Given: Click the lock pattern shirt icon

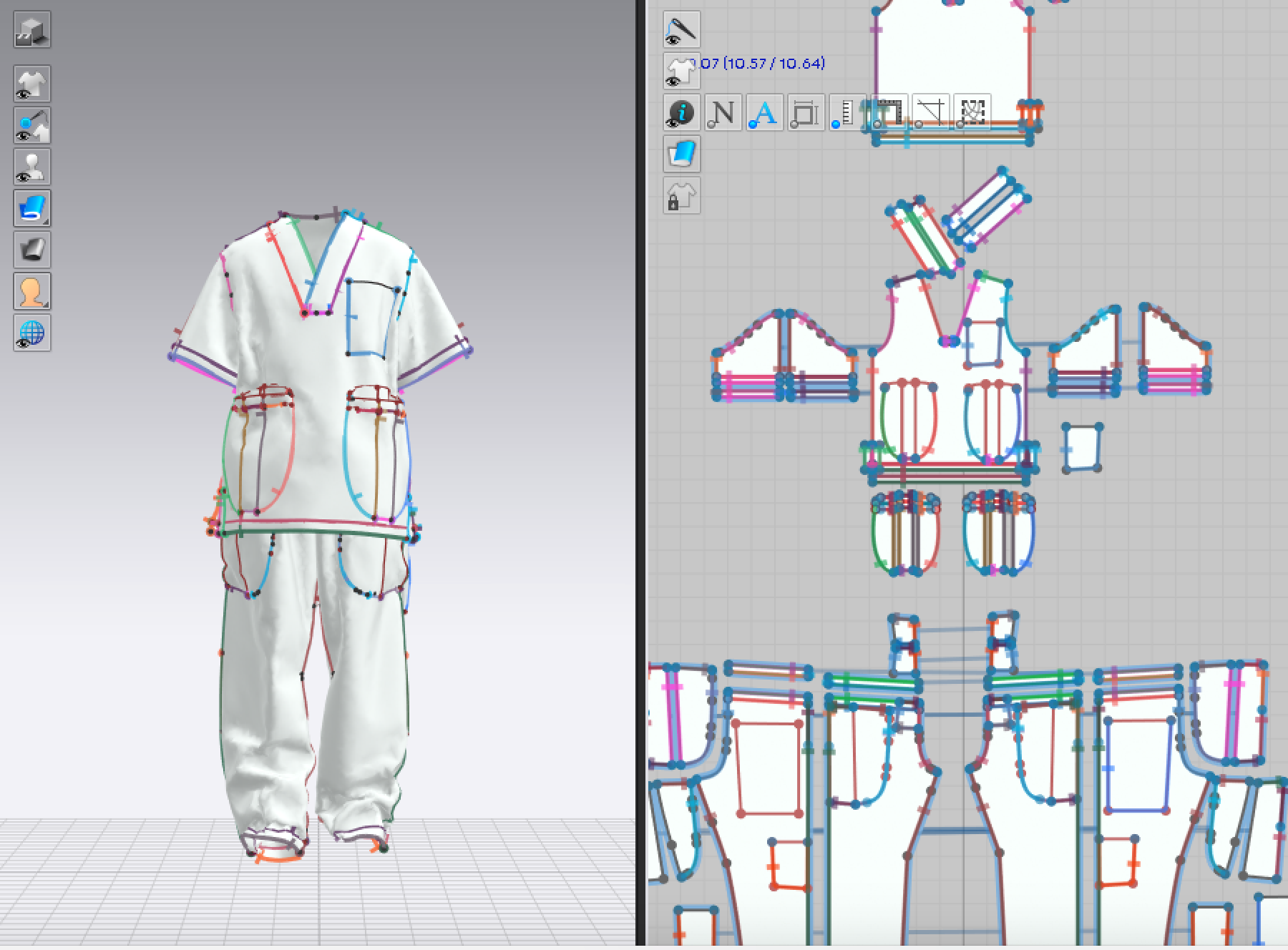Looking at the screenshot, I should (x=682, y=195).
